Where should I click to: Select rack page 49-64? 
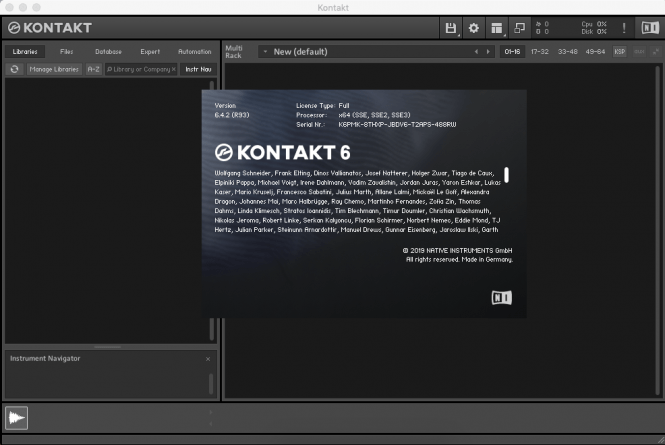point(595,52)
